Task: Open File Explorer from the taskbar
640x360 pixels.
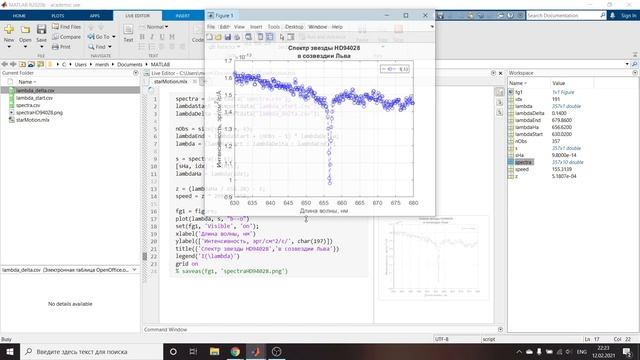Action: click(214, 351)
